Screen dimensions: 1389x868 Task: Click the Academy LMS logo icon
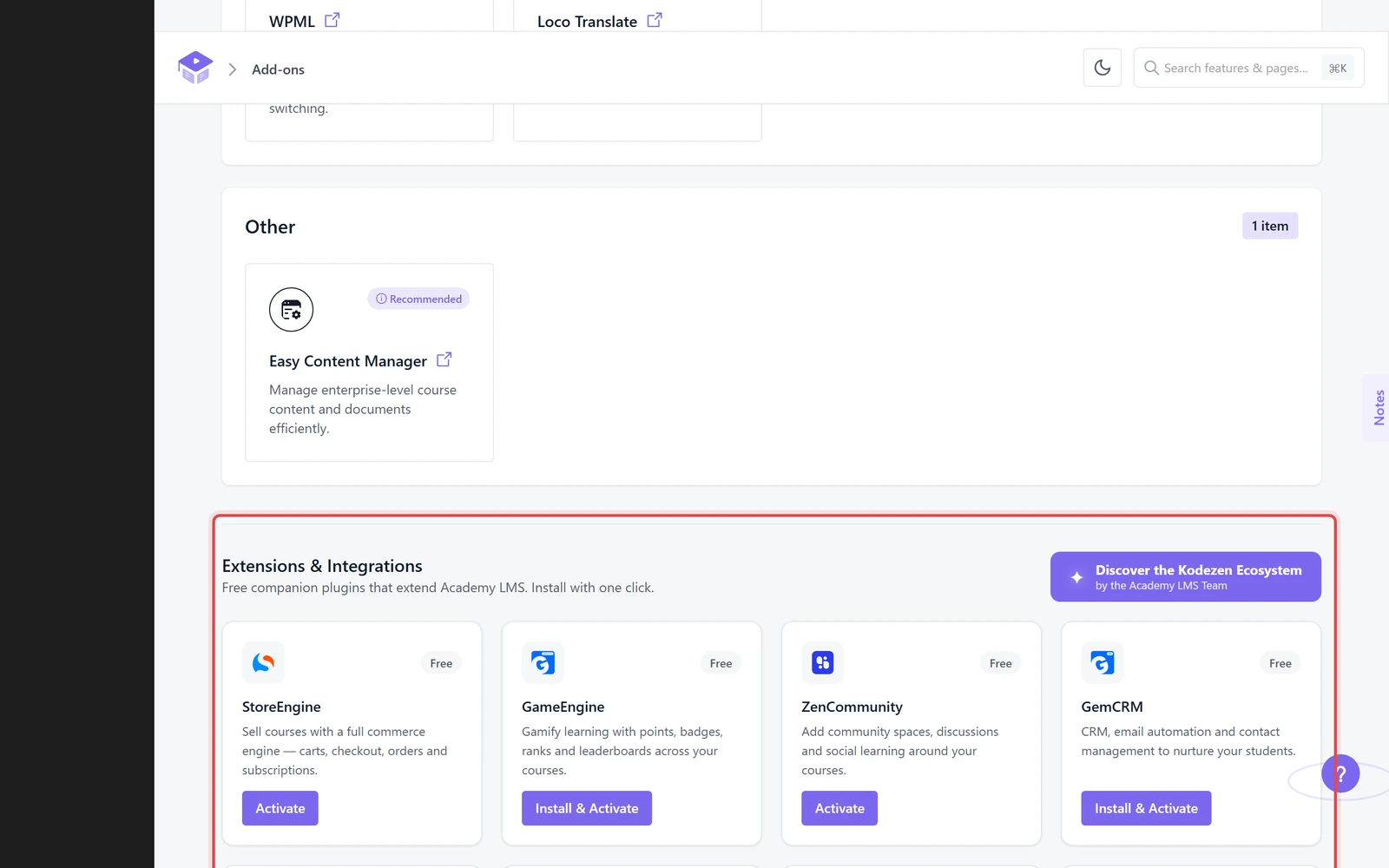tap(195, 68)
